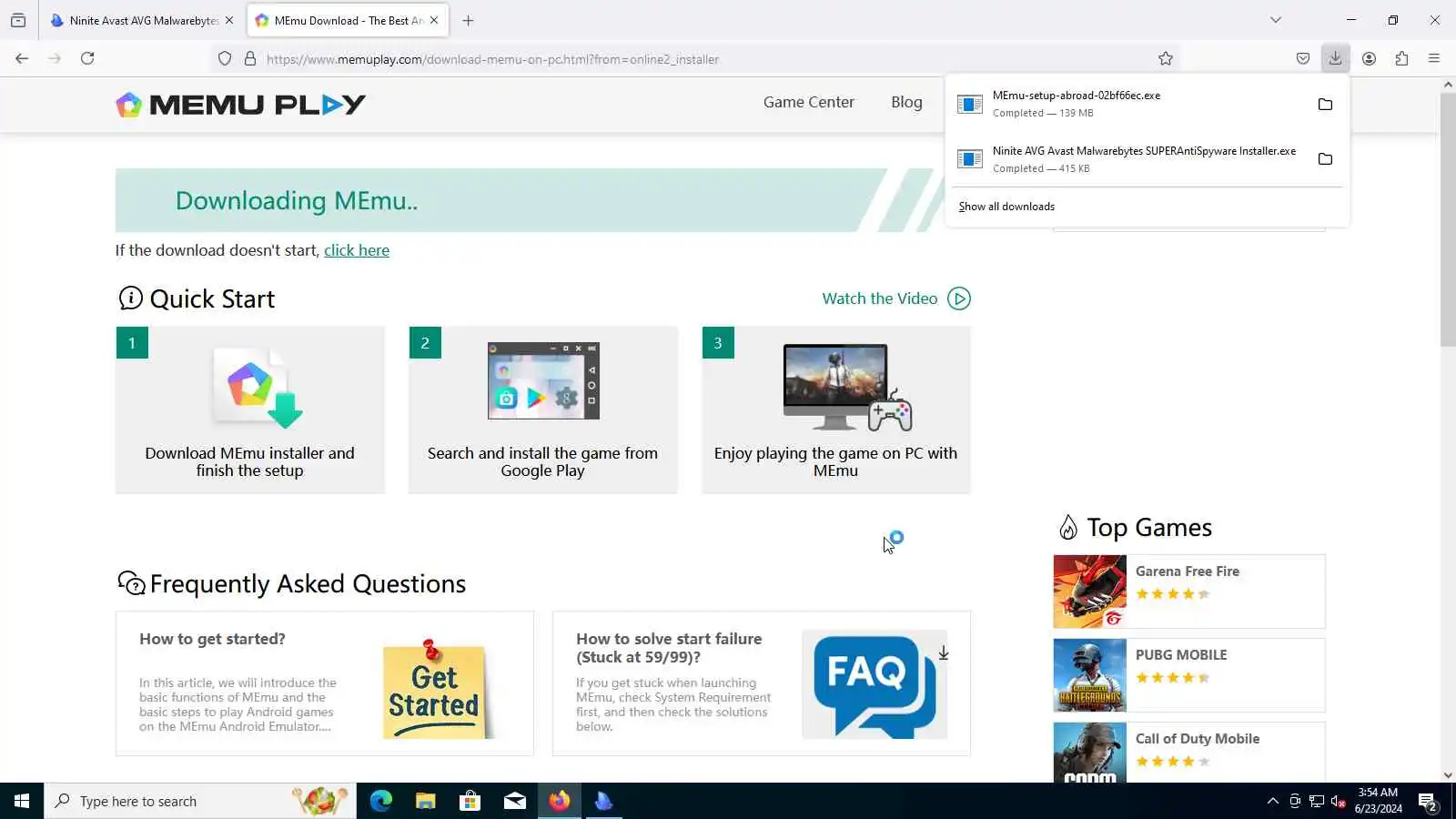Viewport: 1456px width, 819px height.
Task: Open the Mail app from the taskbar
Action: pyautogui.click(x=514, y=801)
